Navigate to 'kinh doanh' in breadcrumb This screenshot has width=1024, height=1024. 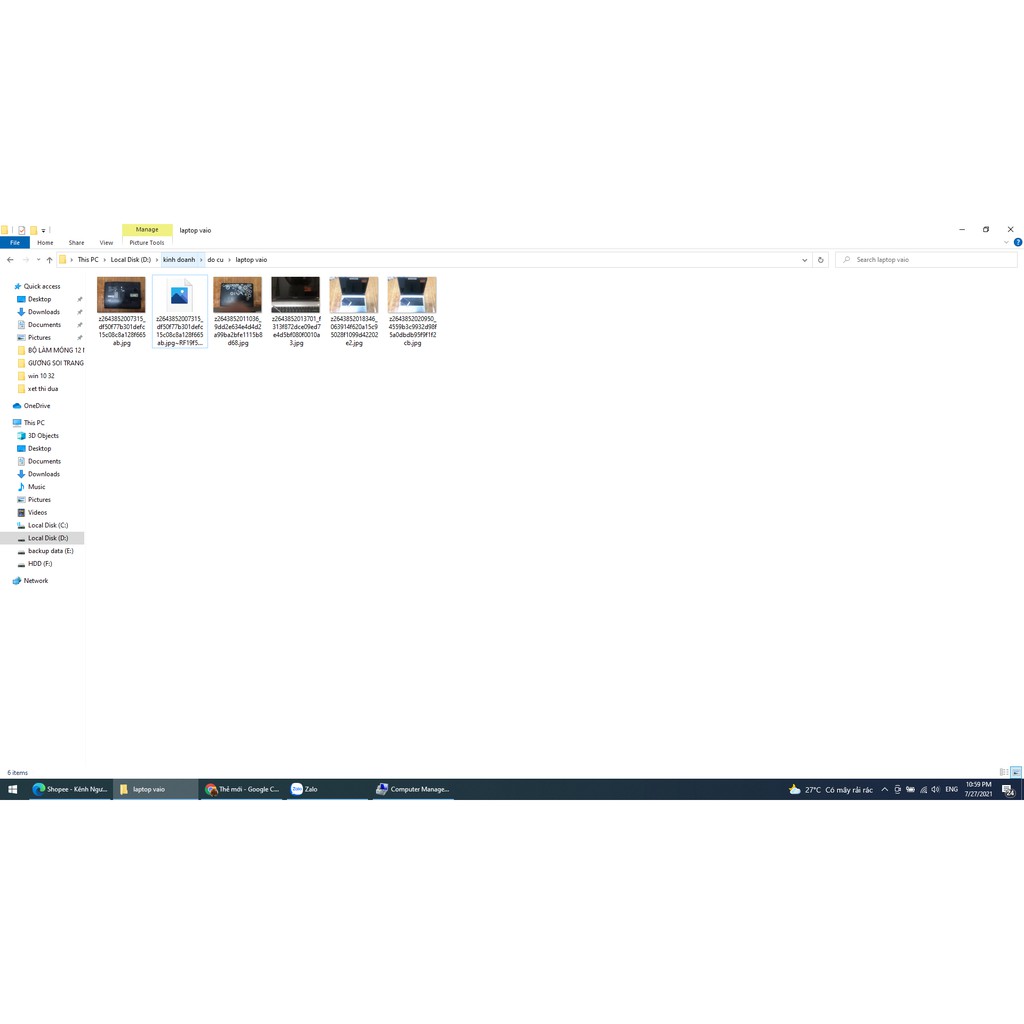(179, 260)
